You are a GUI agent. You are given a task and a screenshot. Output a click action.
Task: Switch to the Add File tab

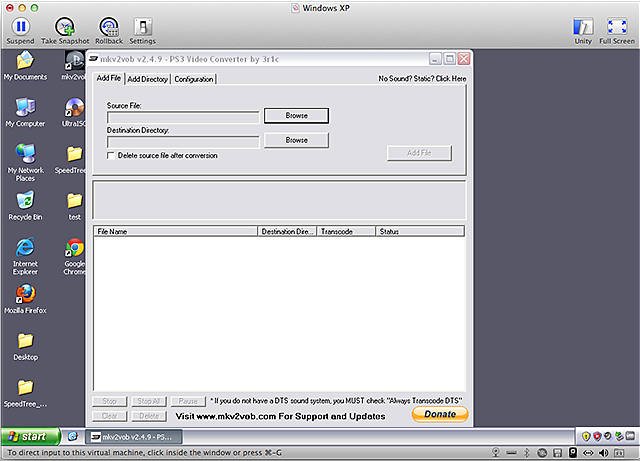tap(109, 78)
